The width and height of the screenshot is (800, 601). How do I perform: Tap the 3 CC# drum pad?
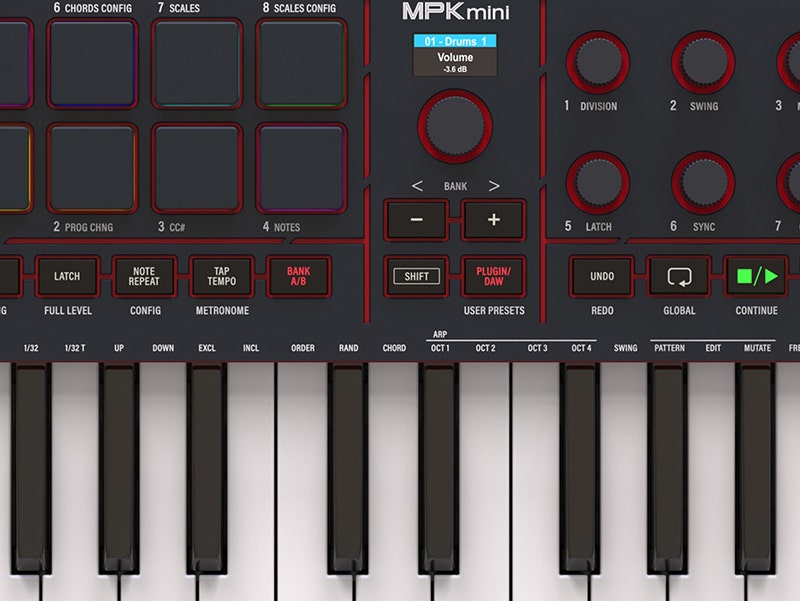pos(197,168)
